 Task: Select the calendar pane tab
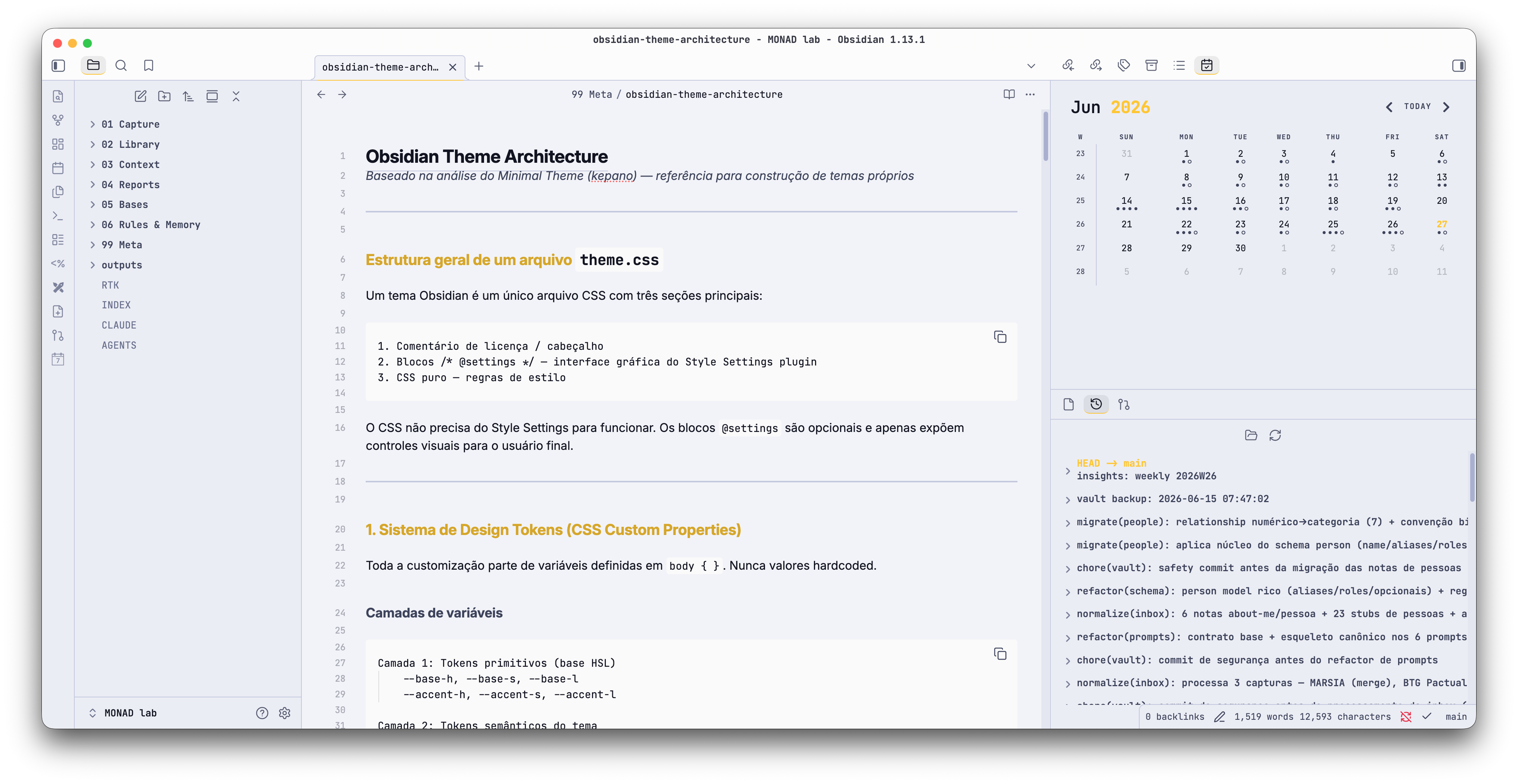(1207, 65)
